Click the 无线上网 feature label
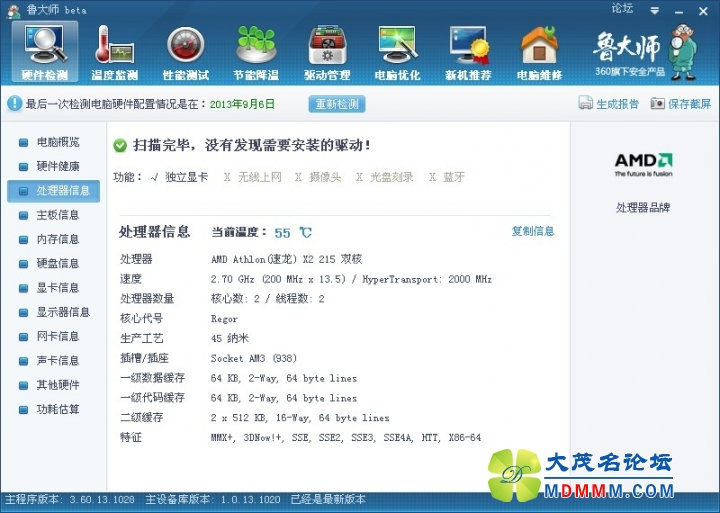 tap(259, 177)
